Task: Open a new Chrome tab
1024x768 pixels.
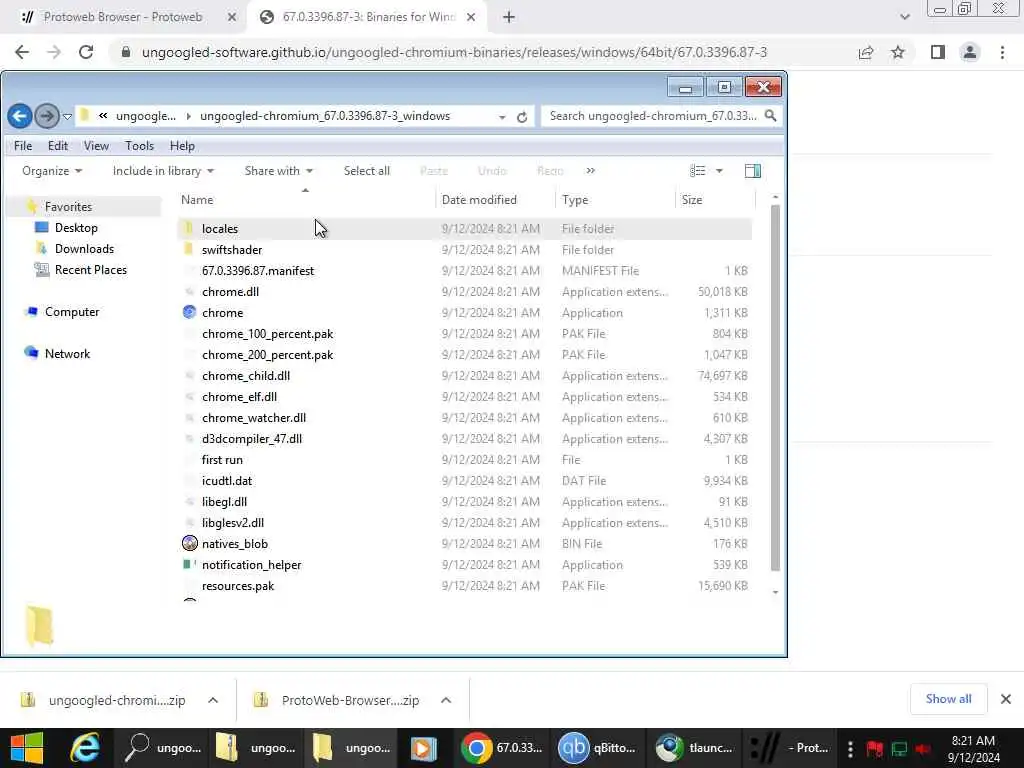Action: tap(509, 18)
